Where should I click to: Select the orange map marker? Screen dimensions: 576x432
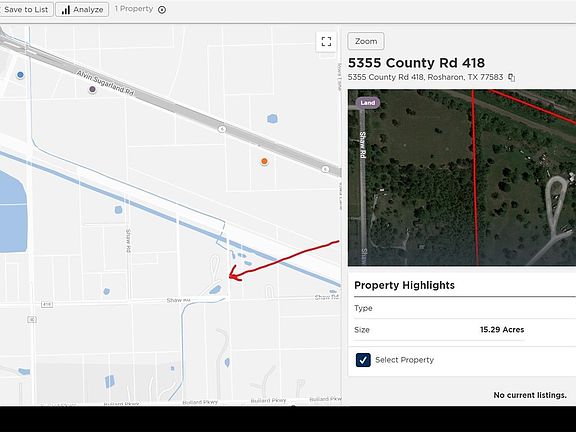264,161
